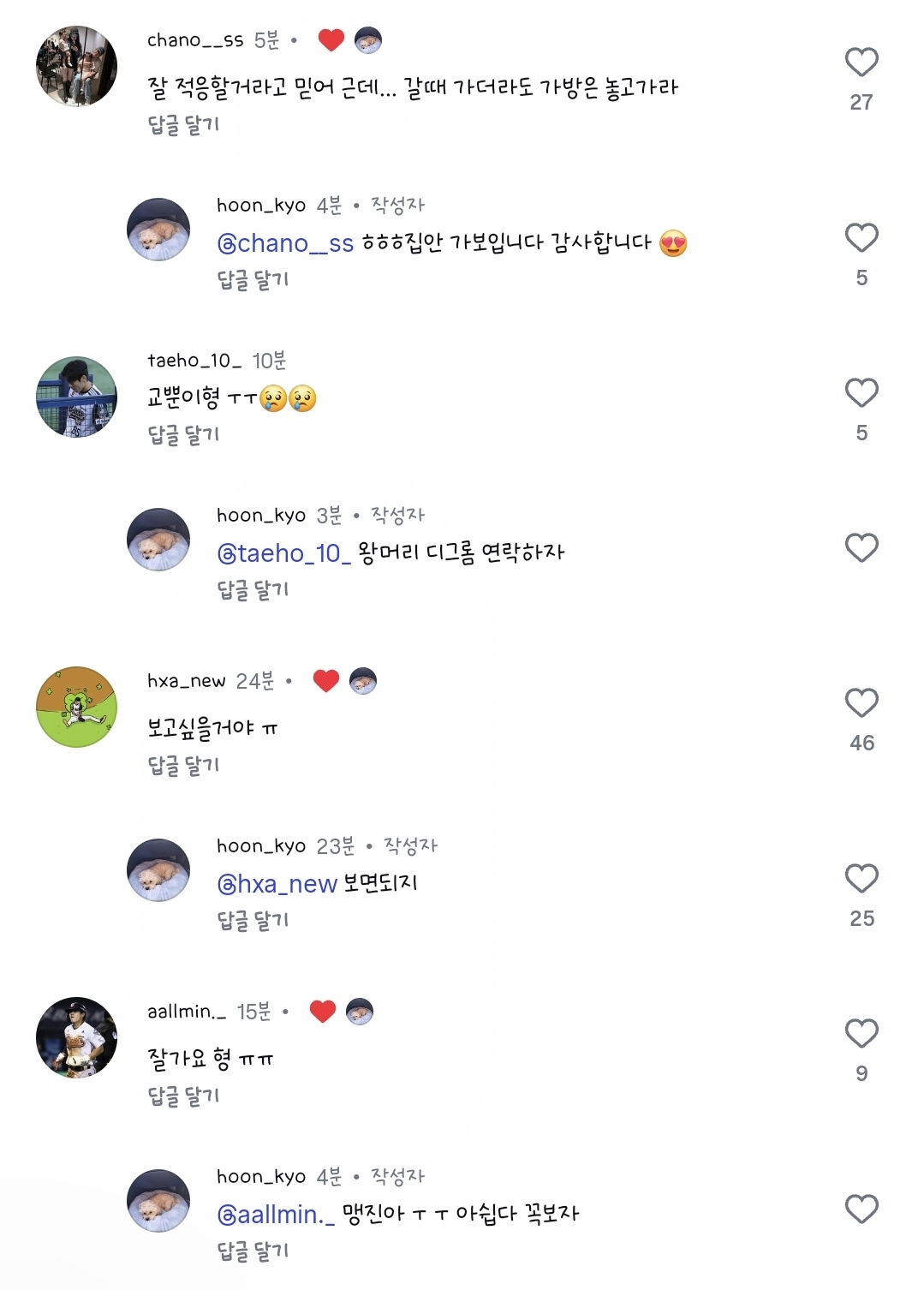Open the @hxa_new mention link
This screenshot has width=924, height=1290.
[277, 885]
